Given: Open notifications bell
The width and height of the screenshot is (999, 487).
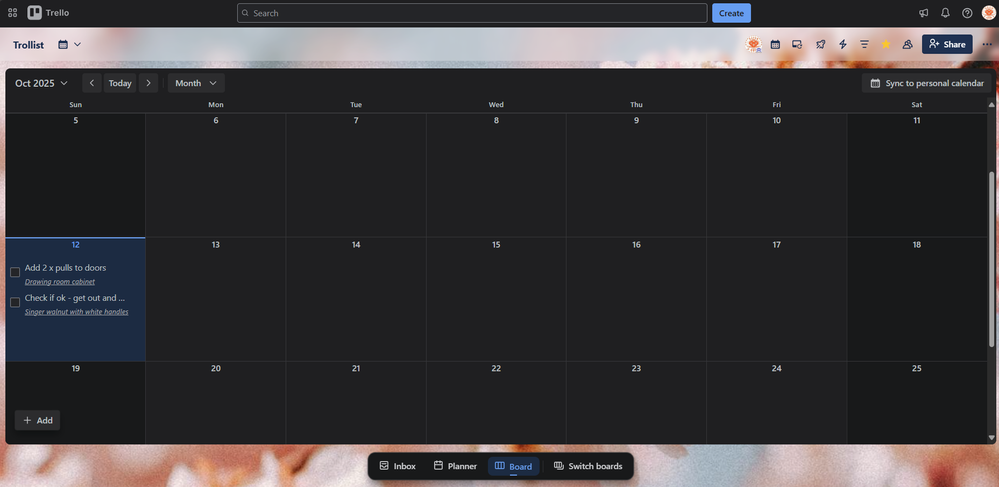Looking at the screenshot, I should pyautogui.click(x=945, y=13).
